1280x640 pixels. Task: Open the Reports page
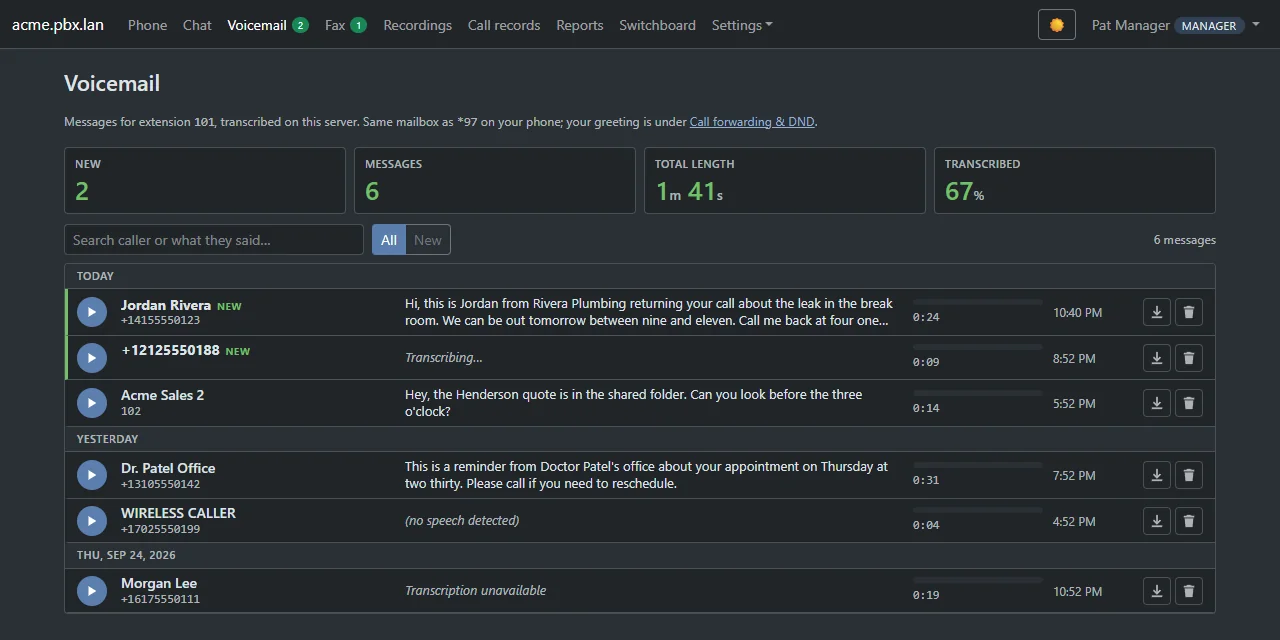[580, 25]
